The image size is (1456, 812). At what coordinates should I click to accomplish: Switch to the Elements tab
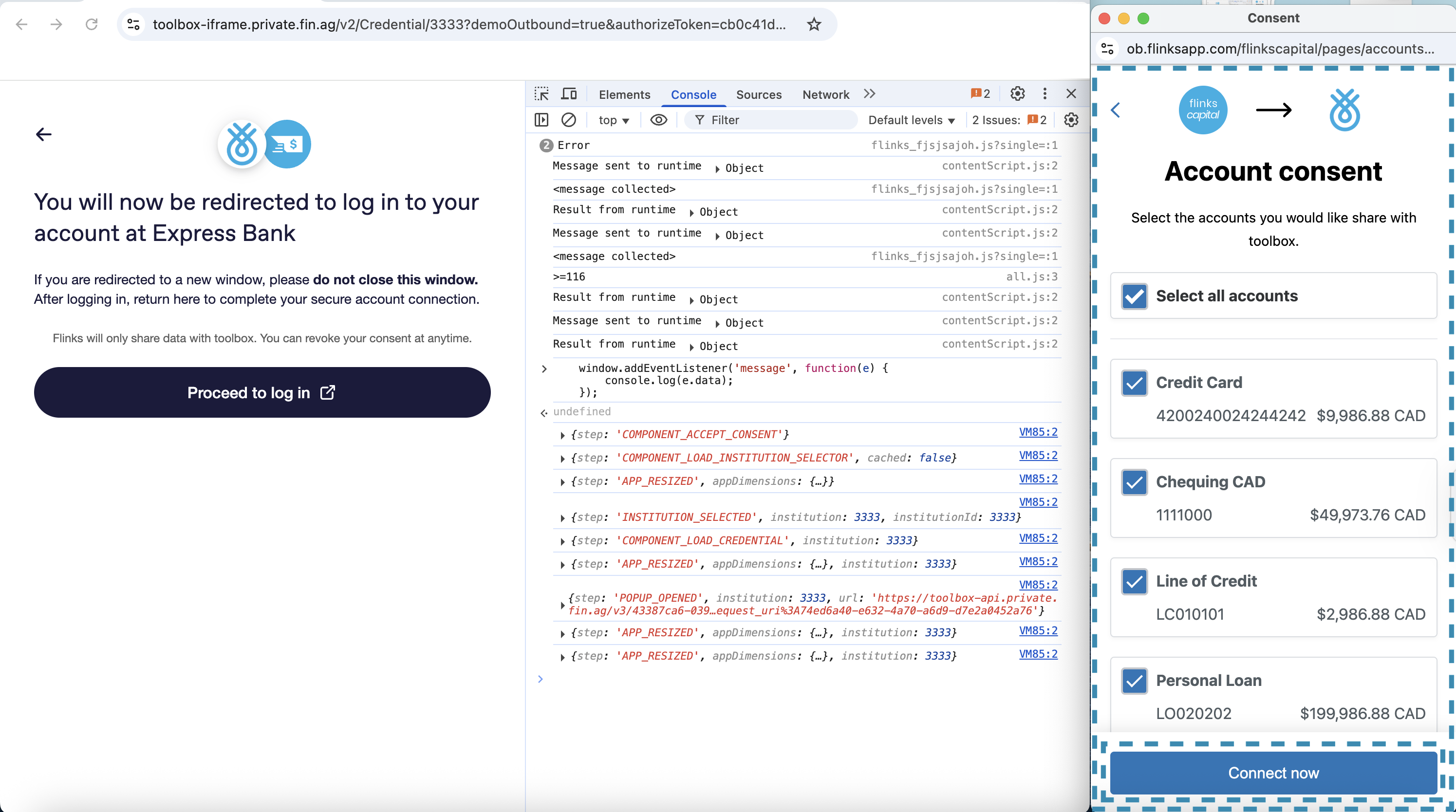[x=624, y=94]
